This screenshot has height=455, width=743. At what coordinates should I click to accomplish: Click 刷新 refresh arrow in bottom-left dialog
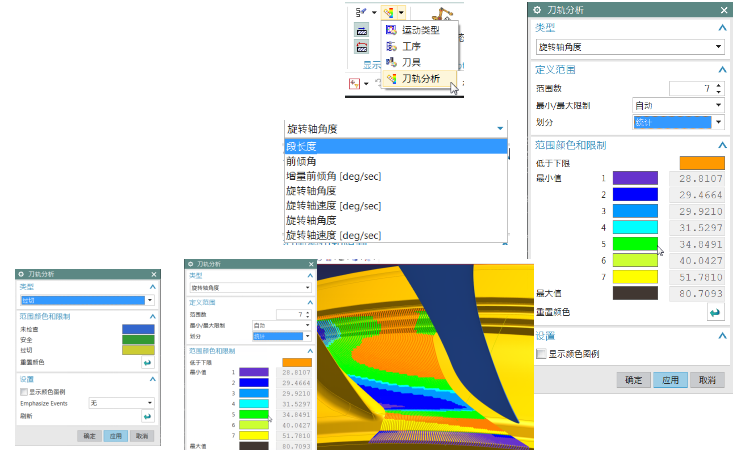[x=147, y=416]
